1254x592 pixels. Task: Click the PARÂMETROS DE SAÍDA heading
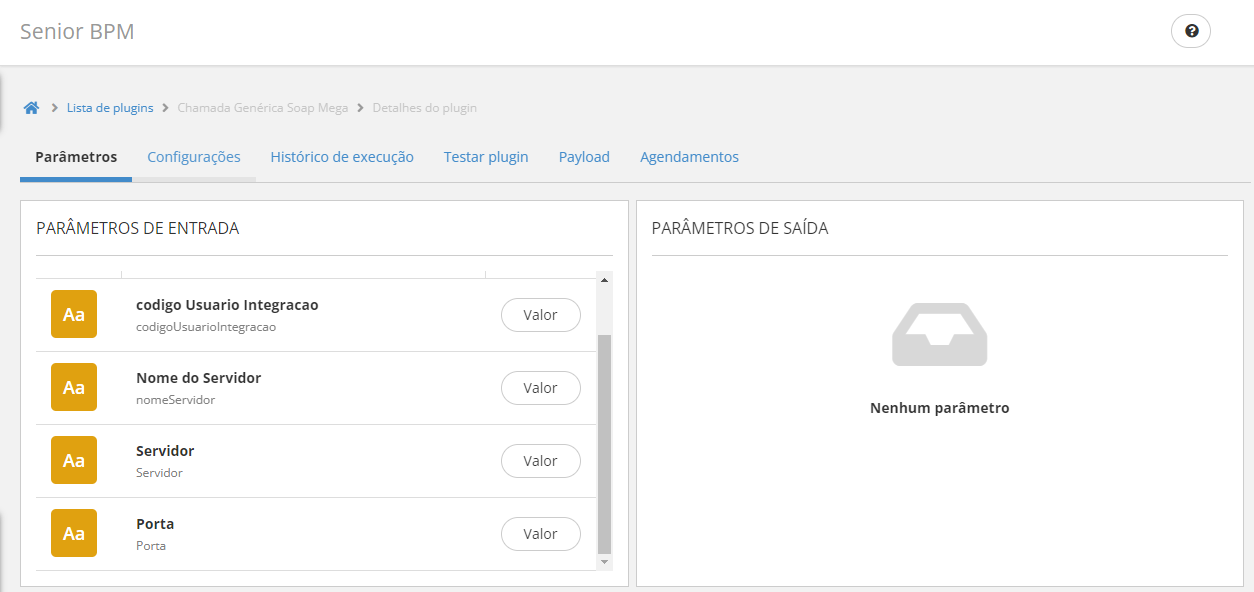click(740, 228)
